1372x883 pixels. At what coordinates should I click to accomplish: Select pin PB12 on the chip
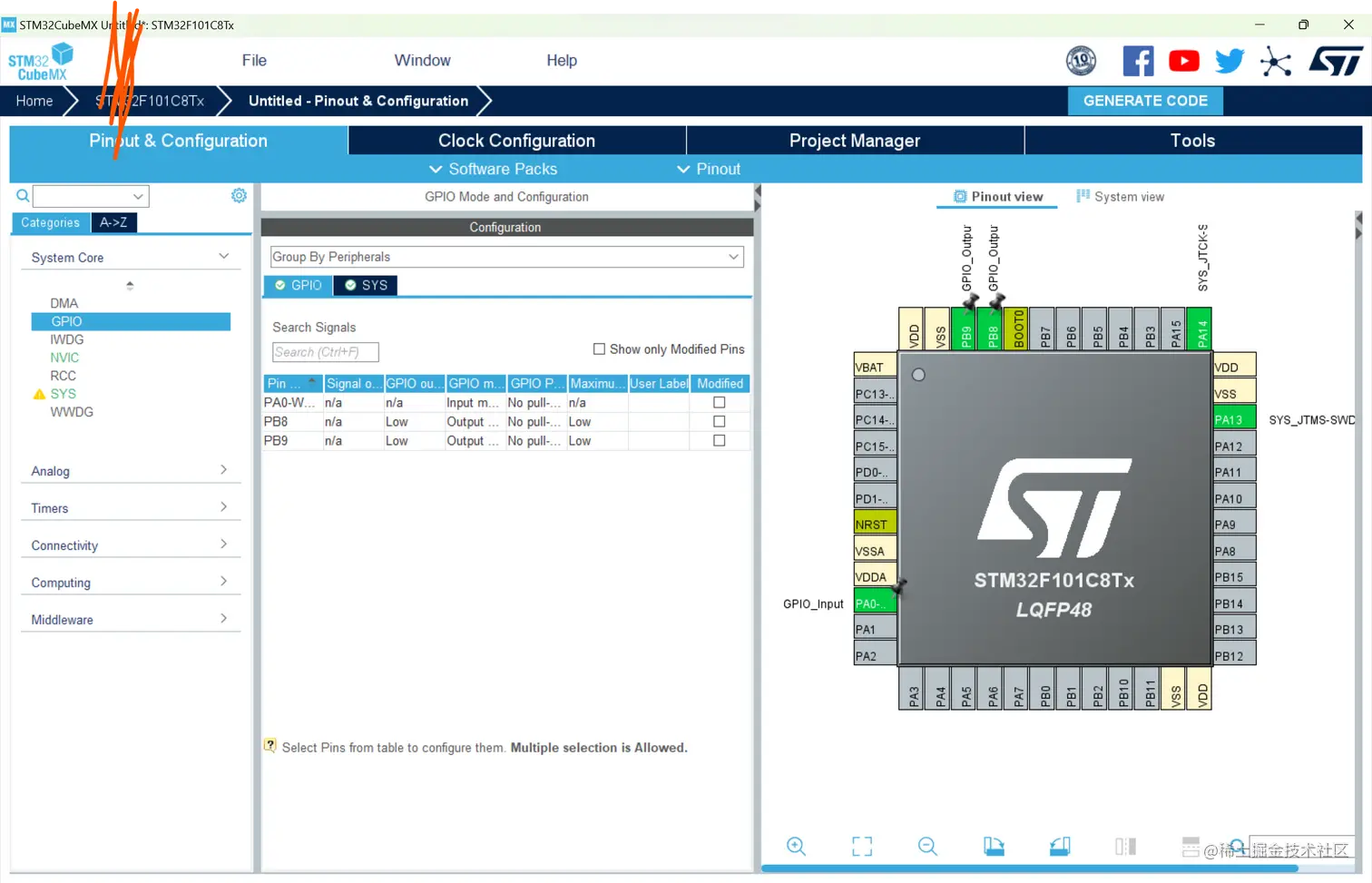[1234, 655]
